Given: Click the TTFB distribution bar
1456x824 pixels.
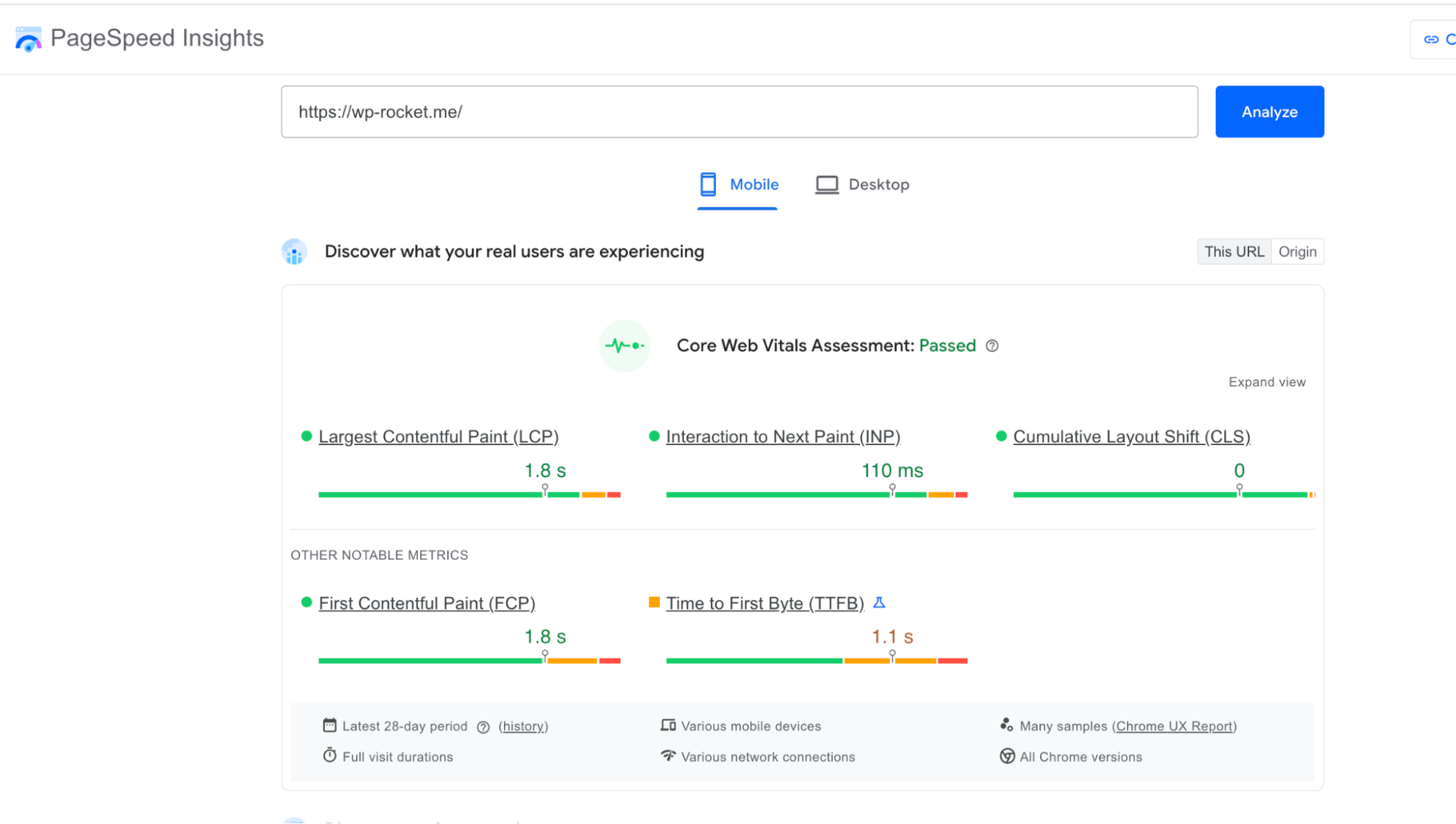Looking at the screenshot, I should point(816,661).
